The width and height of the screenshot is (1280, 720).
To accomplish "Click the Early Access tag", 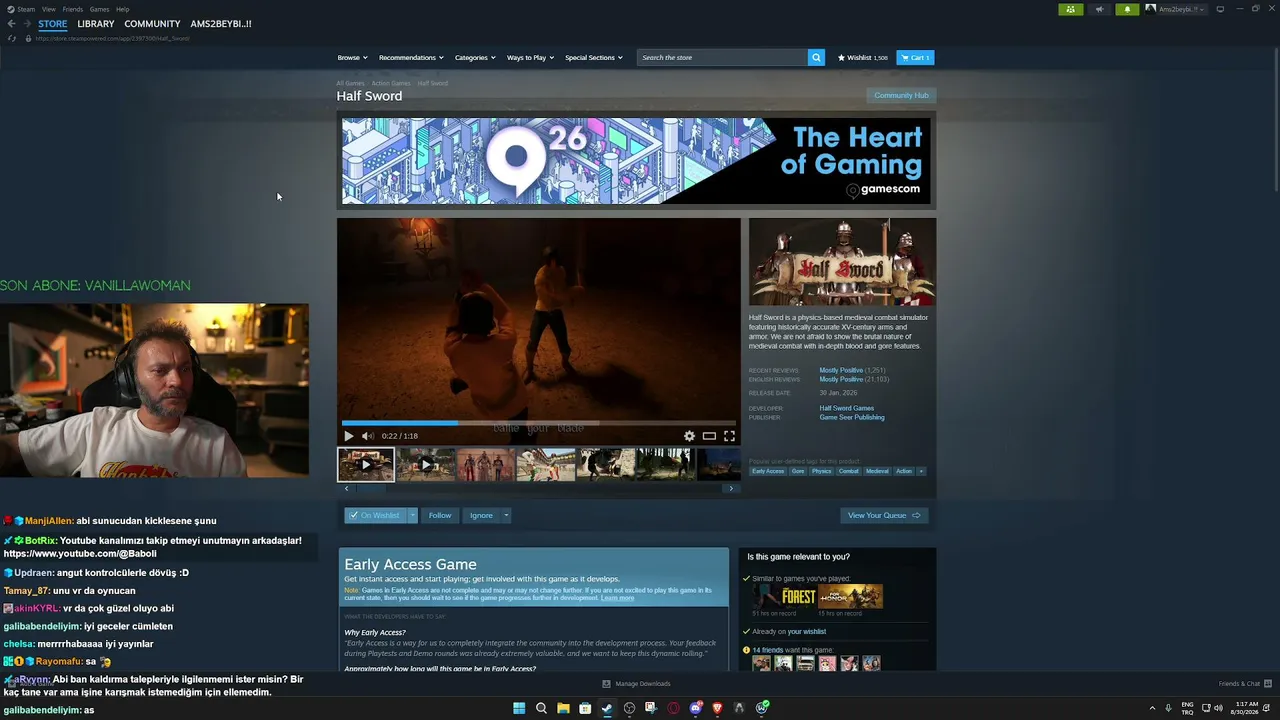I will point(768,471).
